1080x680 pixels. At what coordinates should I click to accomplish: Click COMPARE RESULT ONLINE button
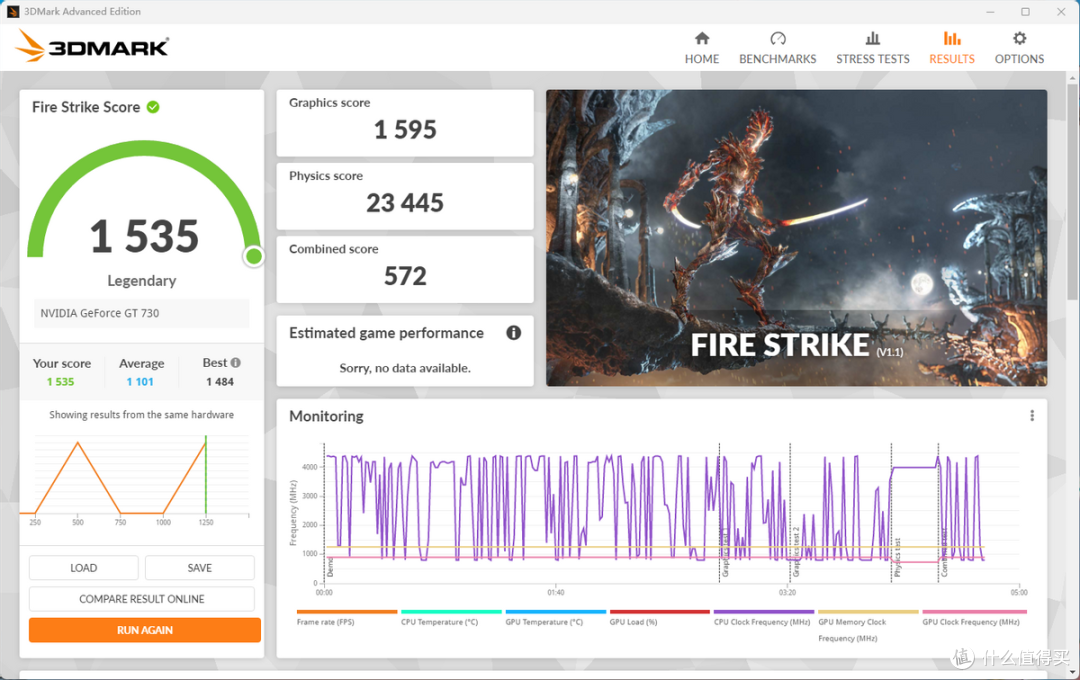142,599
